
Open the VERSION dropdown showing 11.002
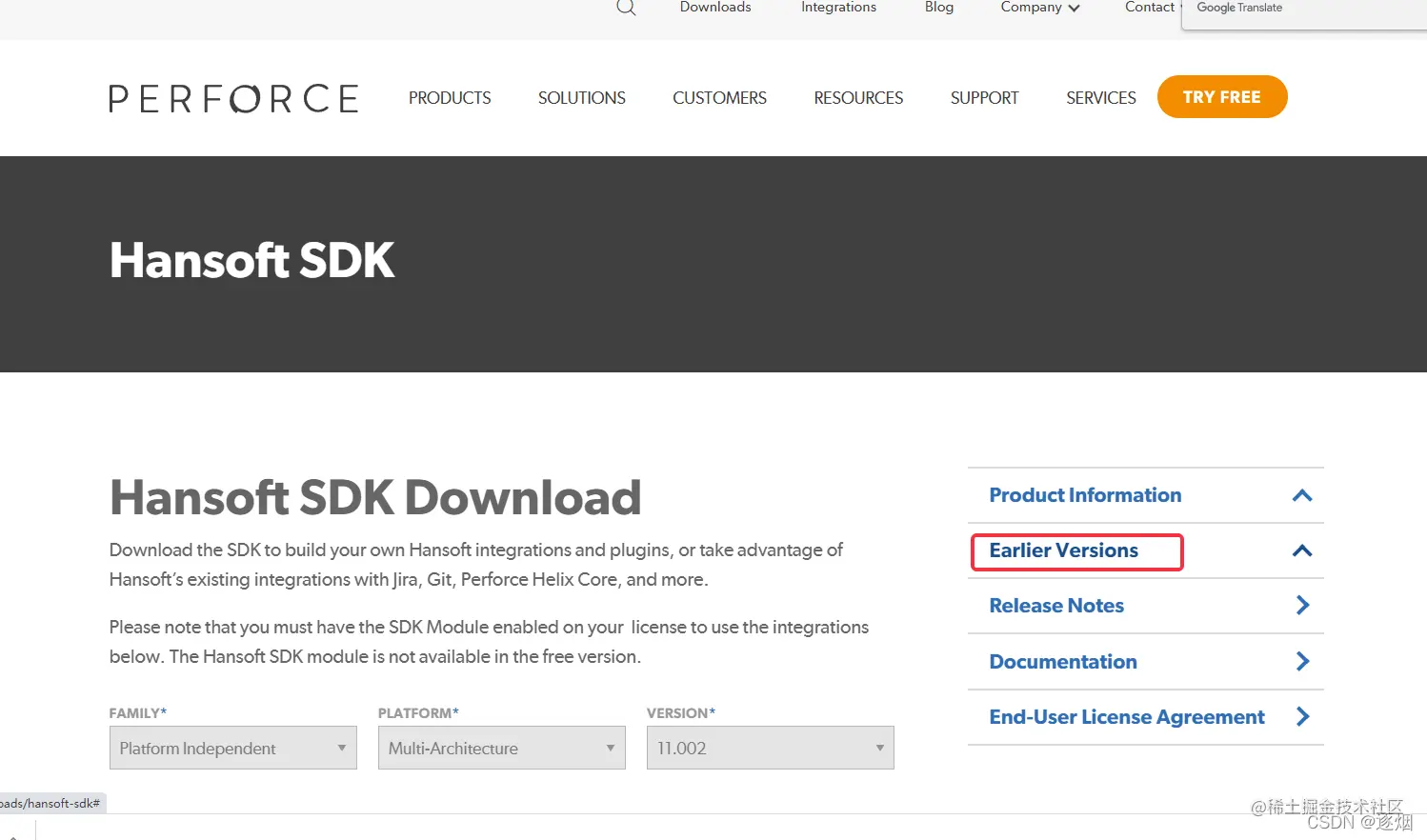click(771, 748)
